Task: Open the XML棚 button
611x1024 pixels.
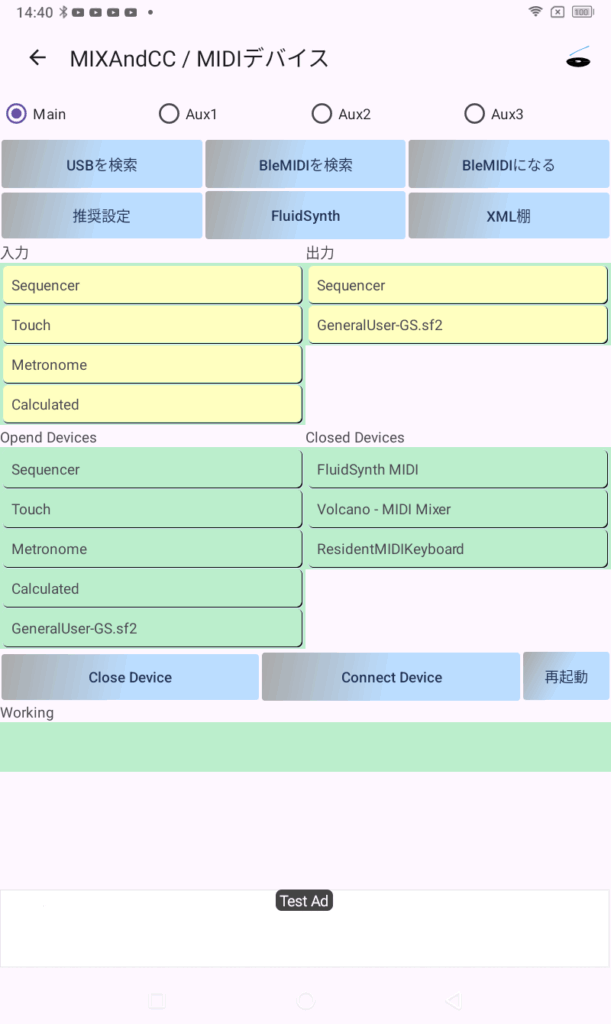Action: [508, 216]
